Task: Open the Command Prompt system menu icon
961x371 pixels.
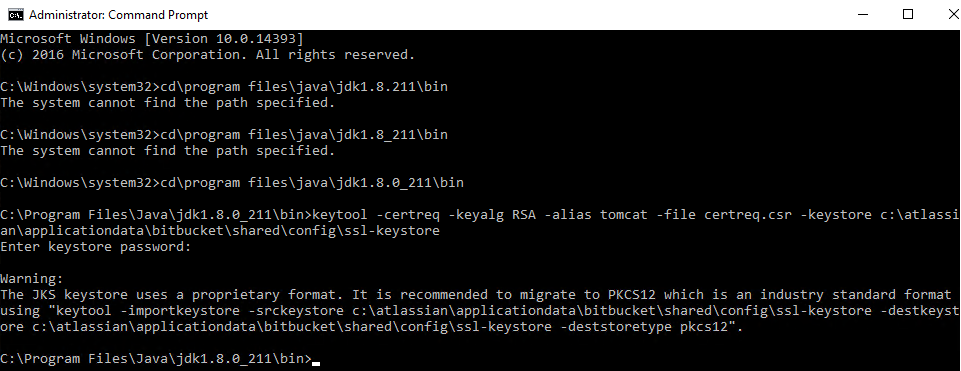Action: pos(17,15)
